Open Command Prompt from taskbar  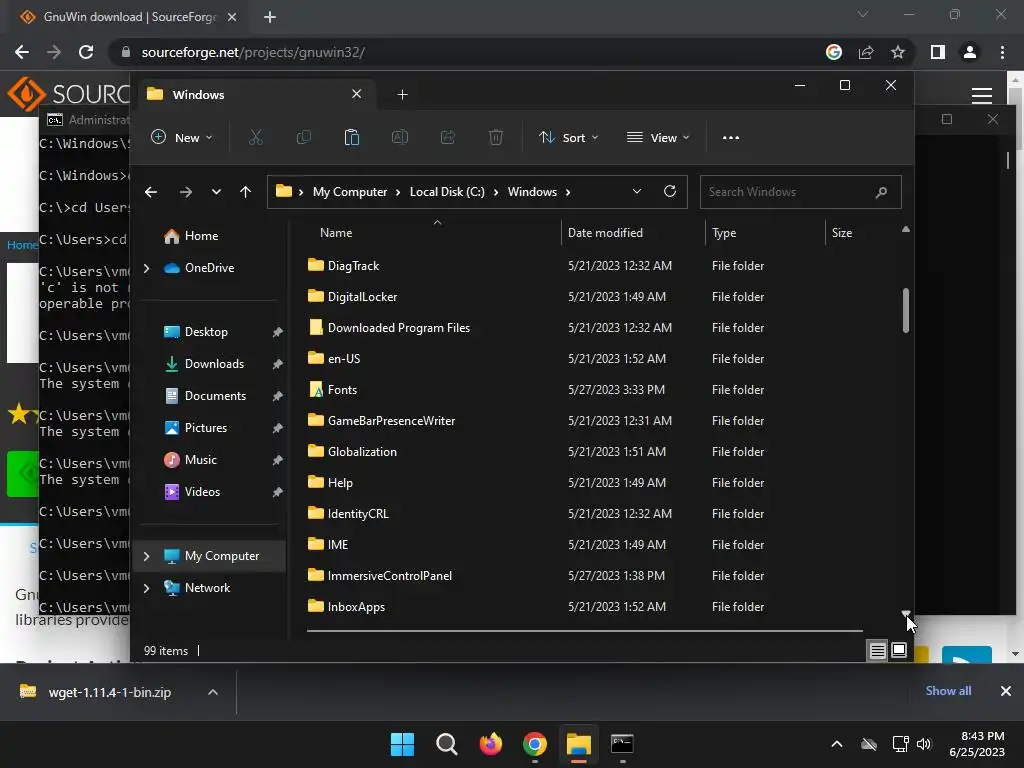pos(622,744)
